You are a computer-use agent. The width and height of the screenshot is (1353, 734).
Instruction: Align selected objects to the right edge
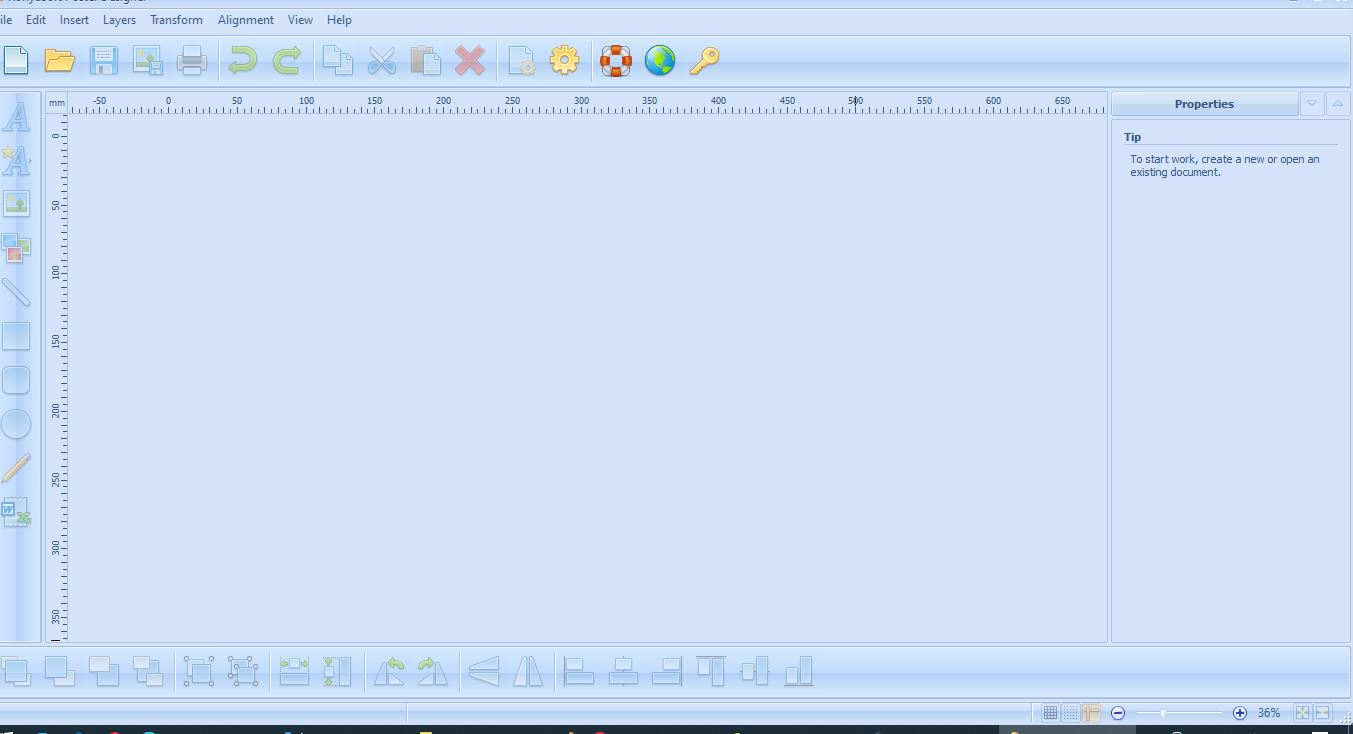coord(667,671)
